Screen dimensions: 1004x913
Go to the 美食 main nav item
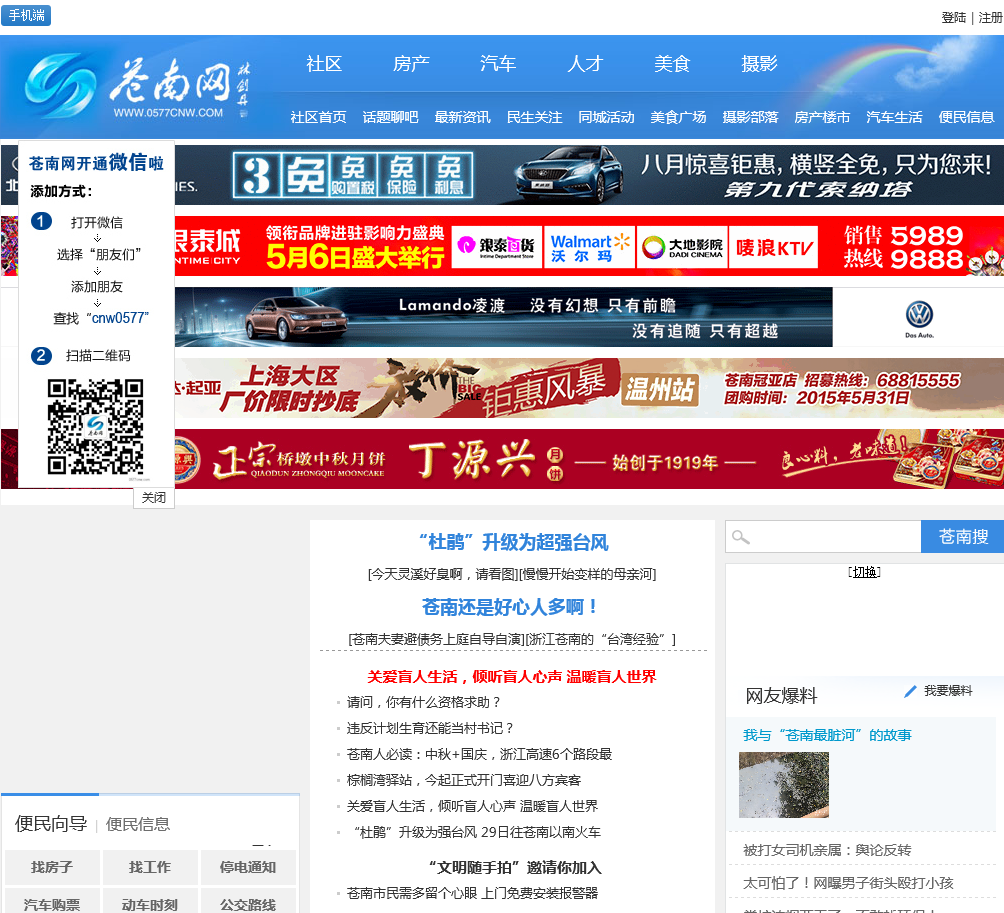[x=672, y=63]
